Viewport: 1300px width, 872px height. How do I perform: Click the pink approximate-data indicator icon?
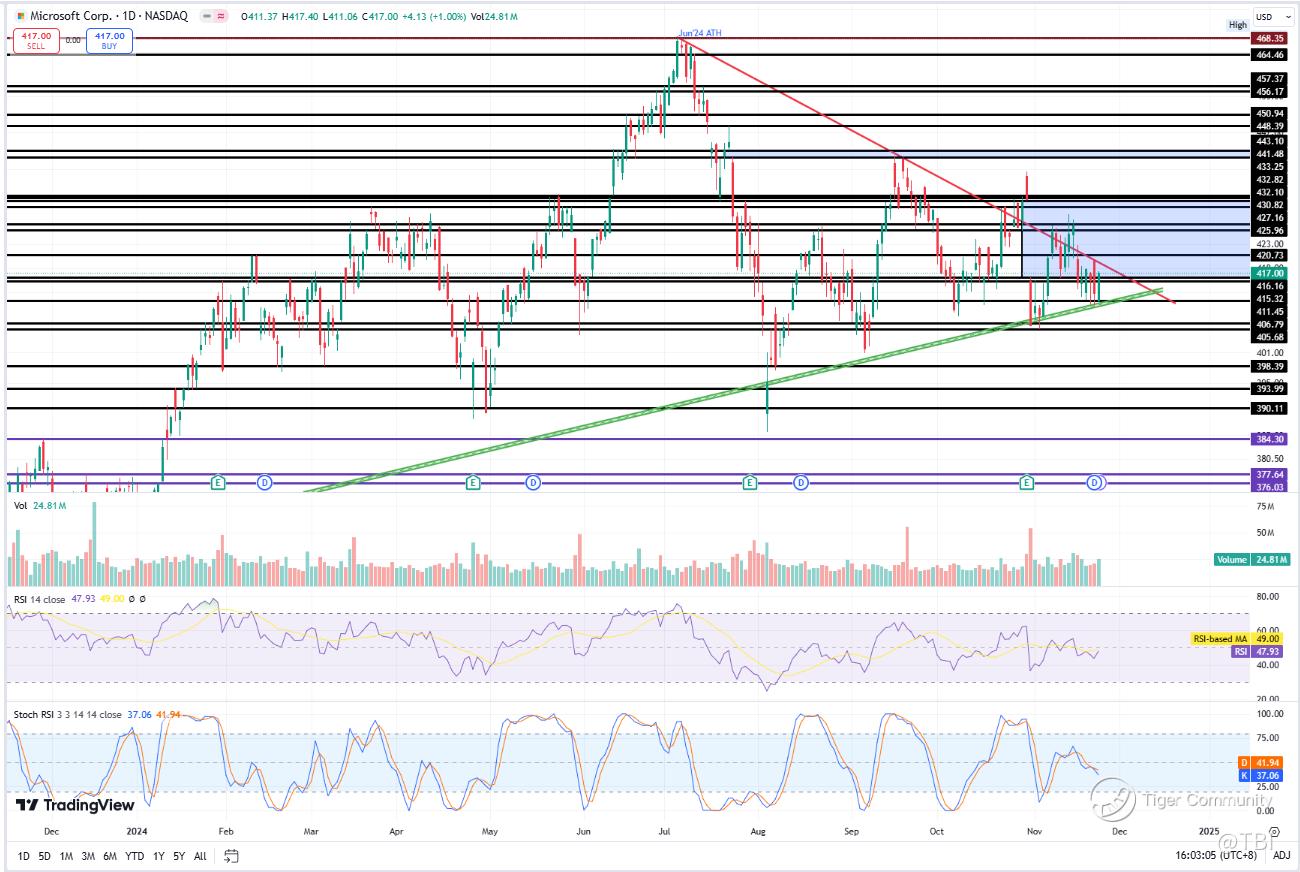click(221, 16)
